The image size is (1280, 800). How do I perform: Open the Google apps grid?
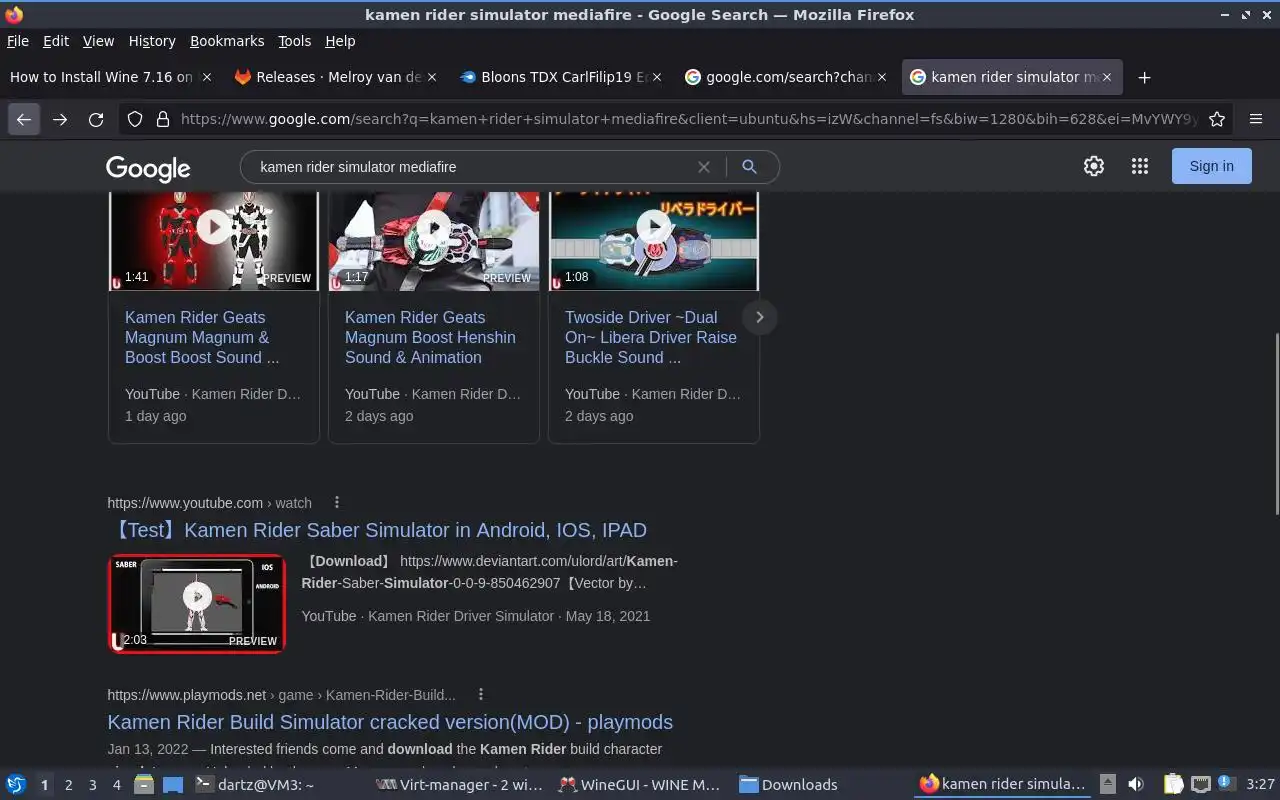pyautogui.click(x=1140, y=166)
